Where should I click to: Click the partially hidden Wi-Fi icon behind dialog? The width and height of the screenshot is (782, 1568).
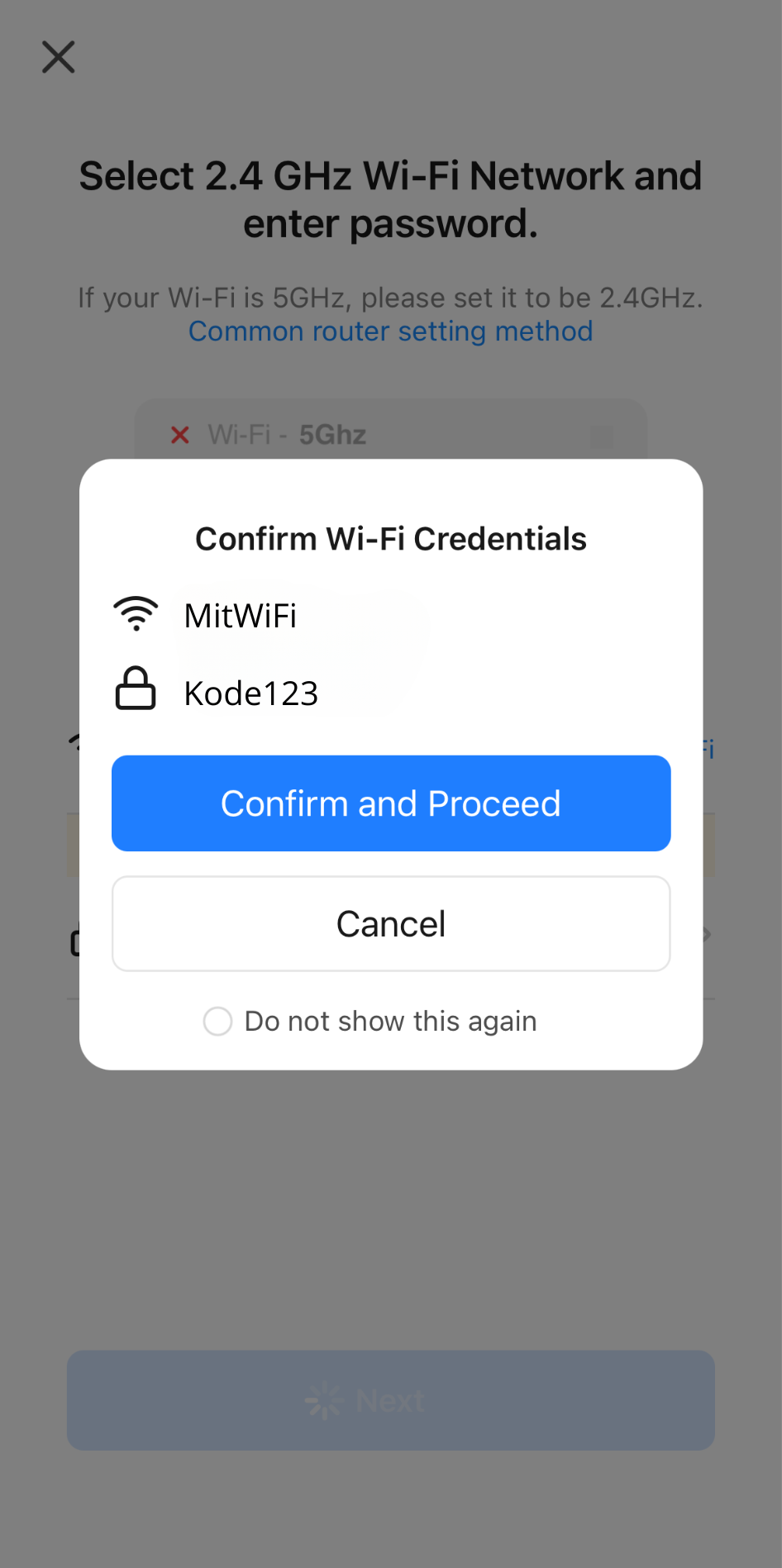pyautogui.click(x=74, y=740)
